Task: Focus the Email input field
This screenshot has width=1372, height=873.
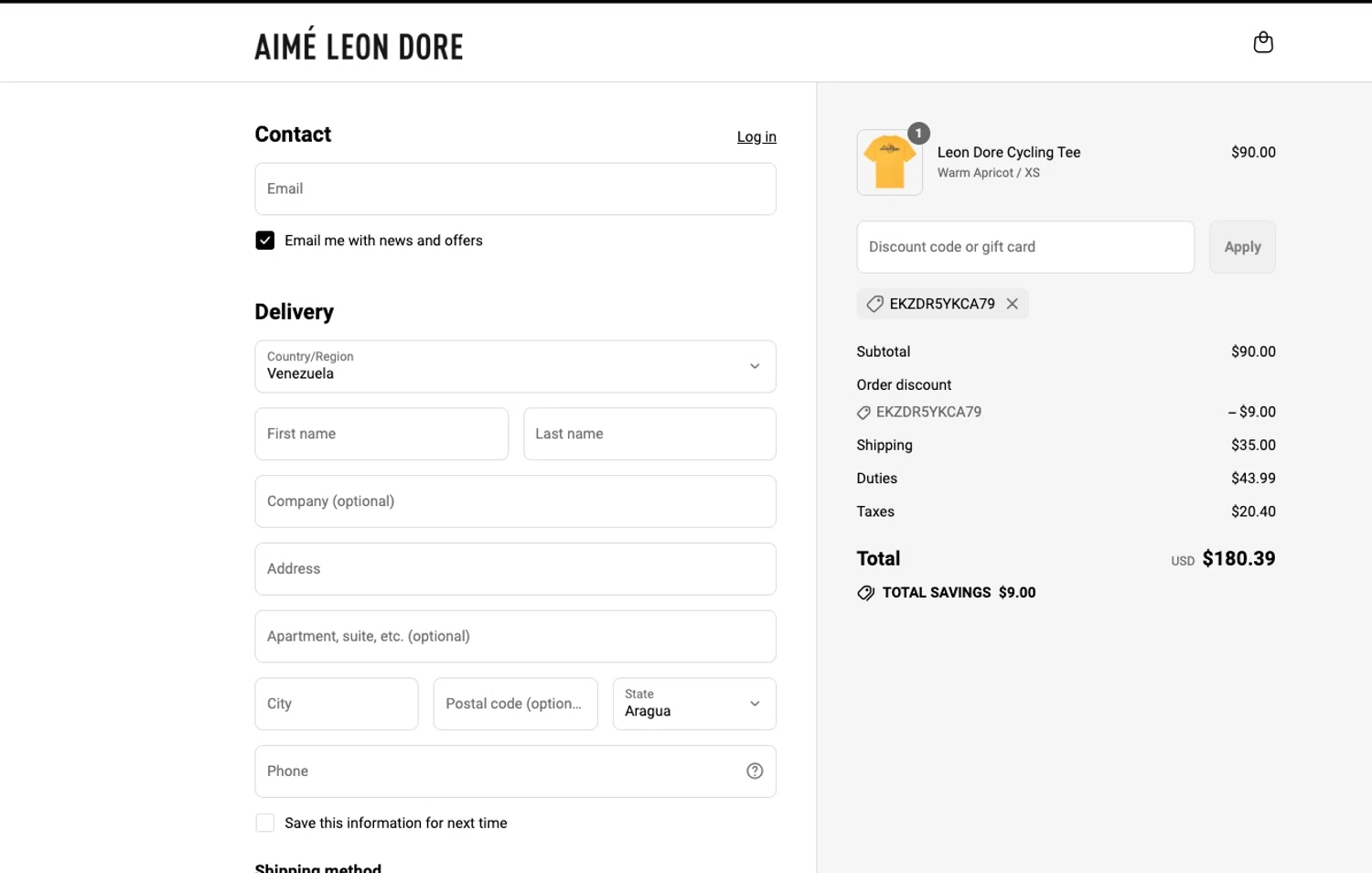Action: point(516,189)
